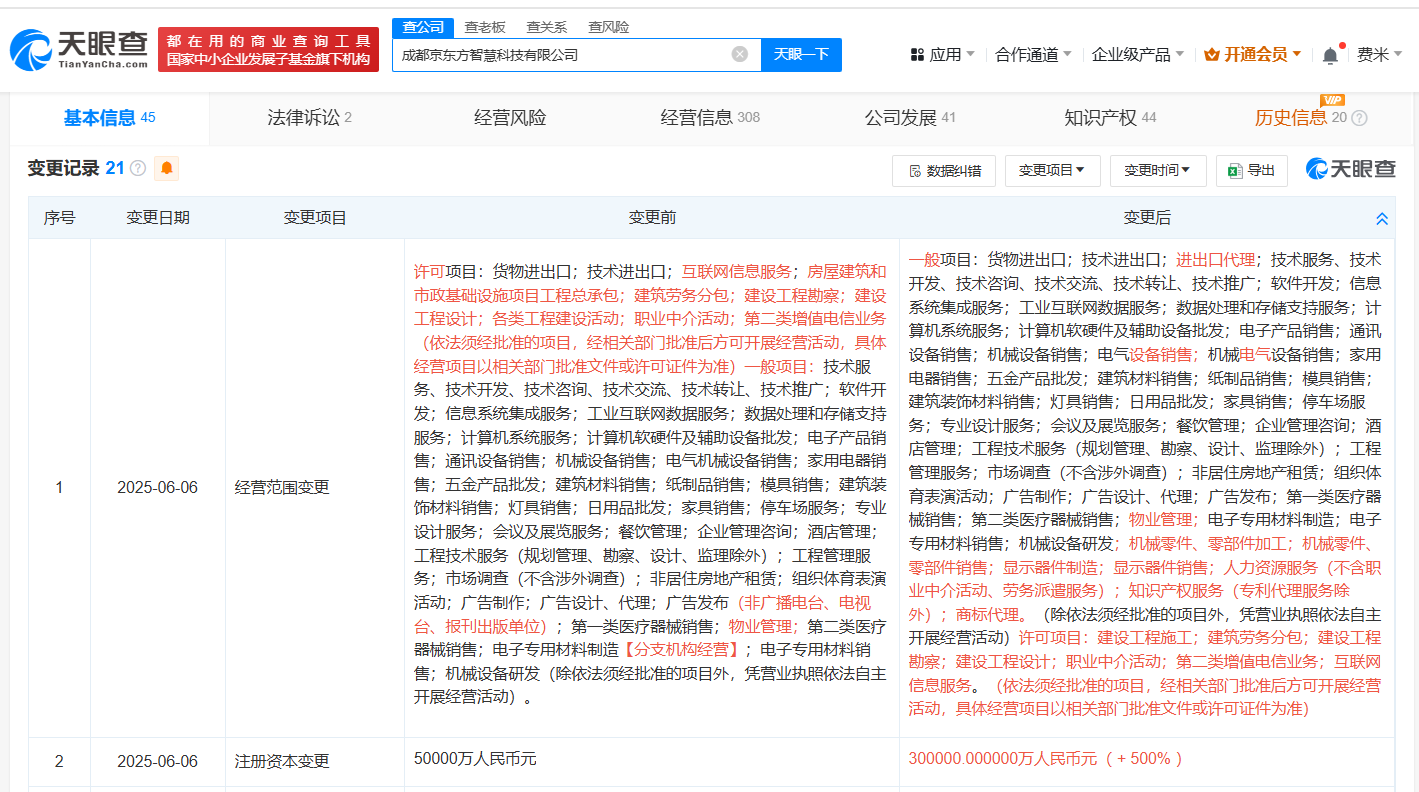Click the TianYanCha logo in the header
Image resolution: width=1419 pixels, height=792 pixels.
[79, 48]
